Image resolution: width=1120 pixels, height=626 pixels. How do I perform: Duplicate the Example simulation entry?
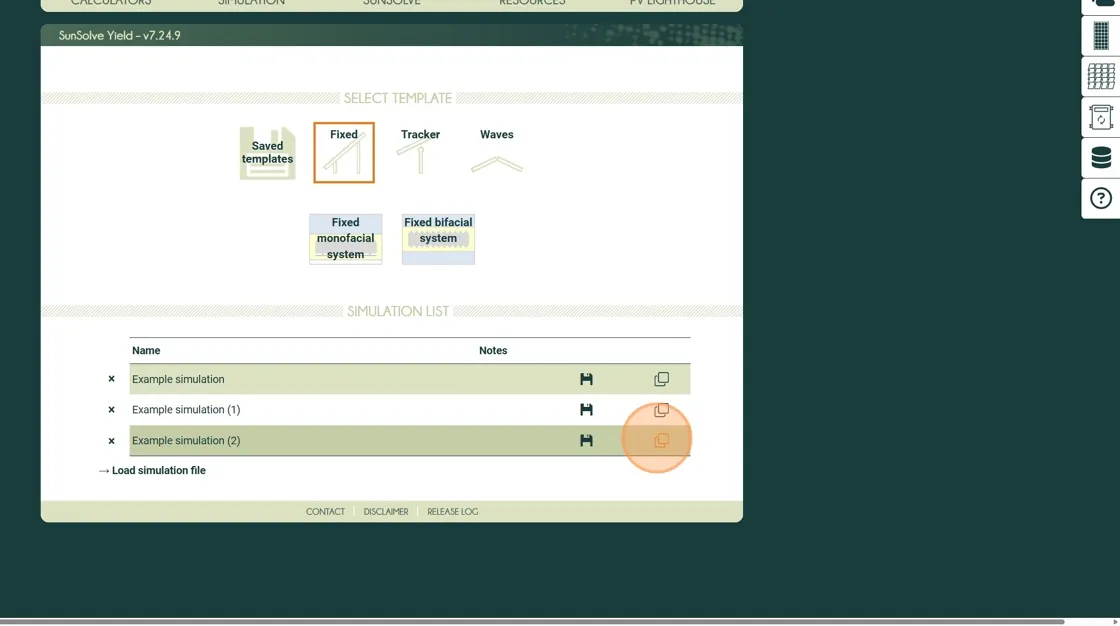(x=661, y=379)
